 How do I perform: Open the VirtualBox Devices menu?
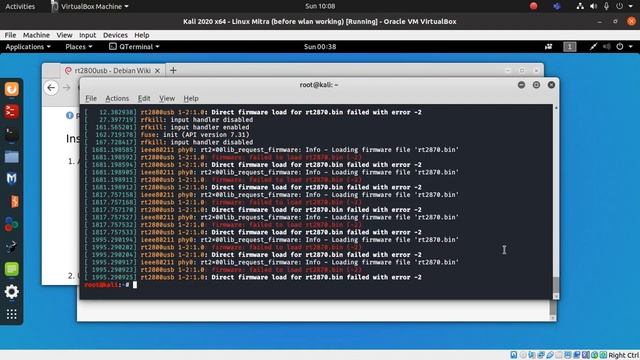pyautogui.click(x=115, y=35)
